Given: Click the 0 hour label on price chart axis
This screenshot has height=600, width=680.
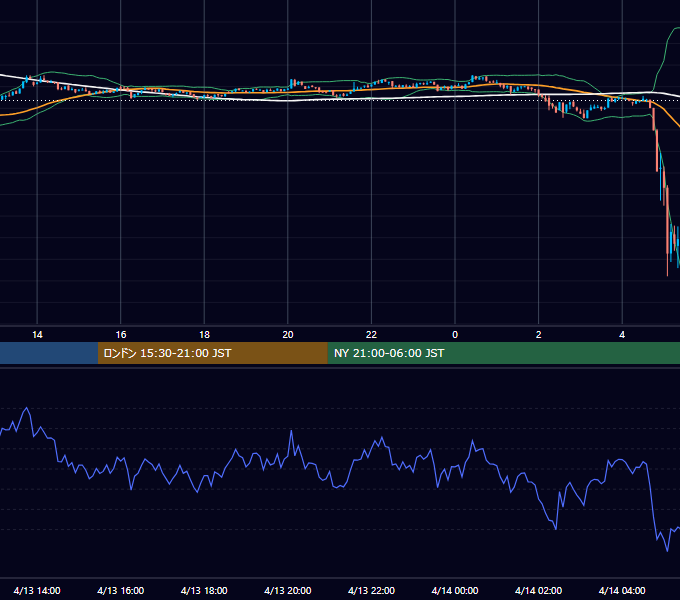Looking at the screenshot, I should (455, 335).
